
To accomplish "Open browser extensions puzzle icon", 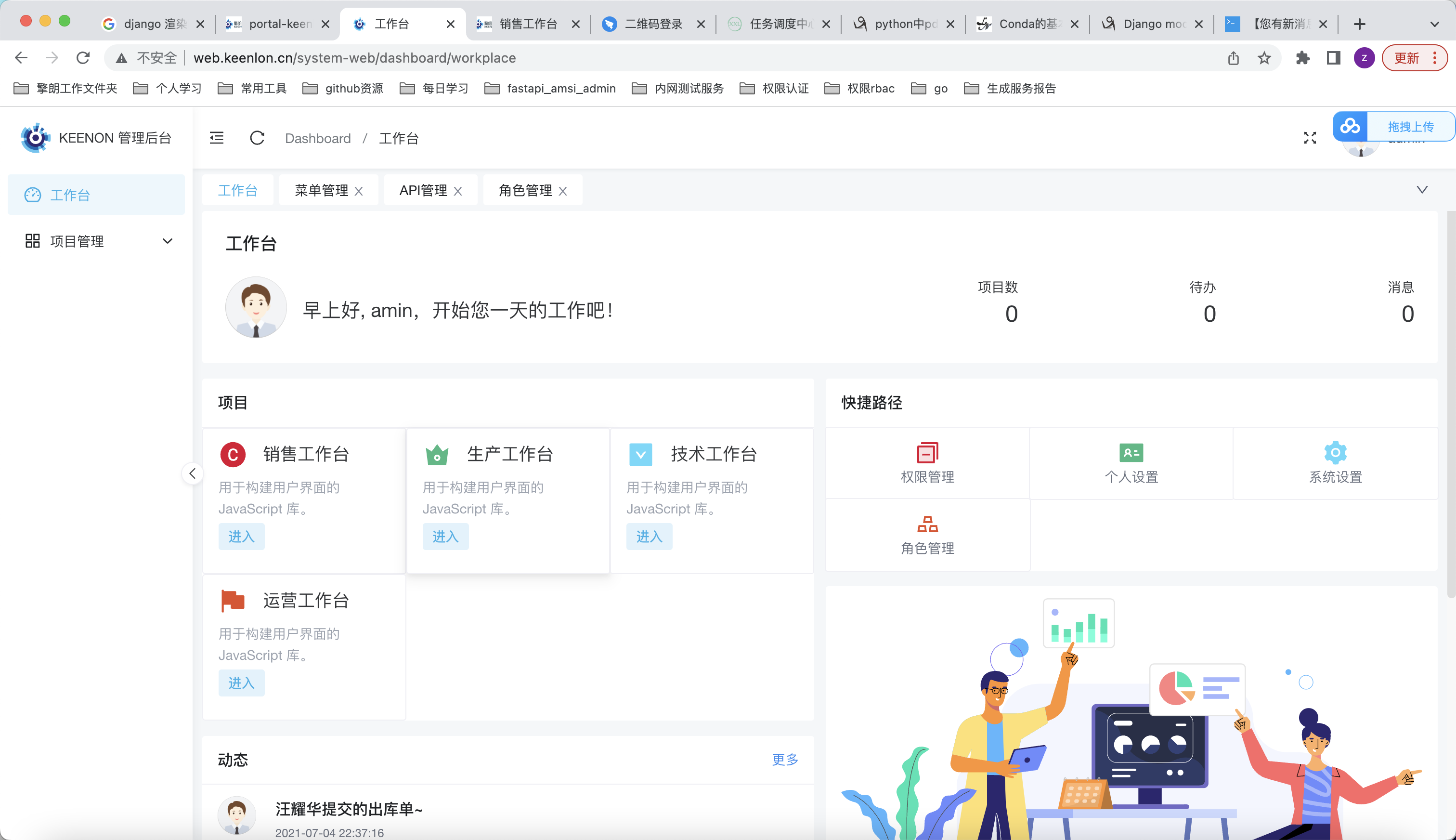I will pos(1302,58).
